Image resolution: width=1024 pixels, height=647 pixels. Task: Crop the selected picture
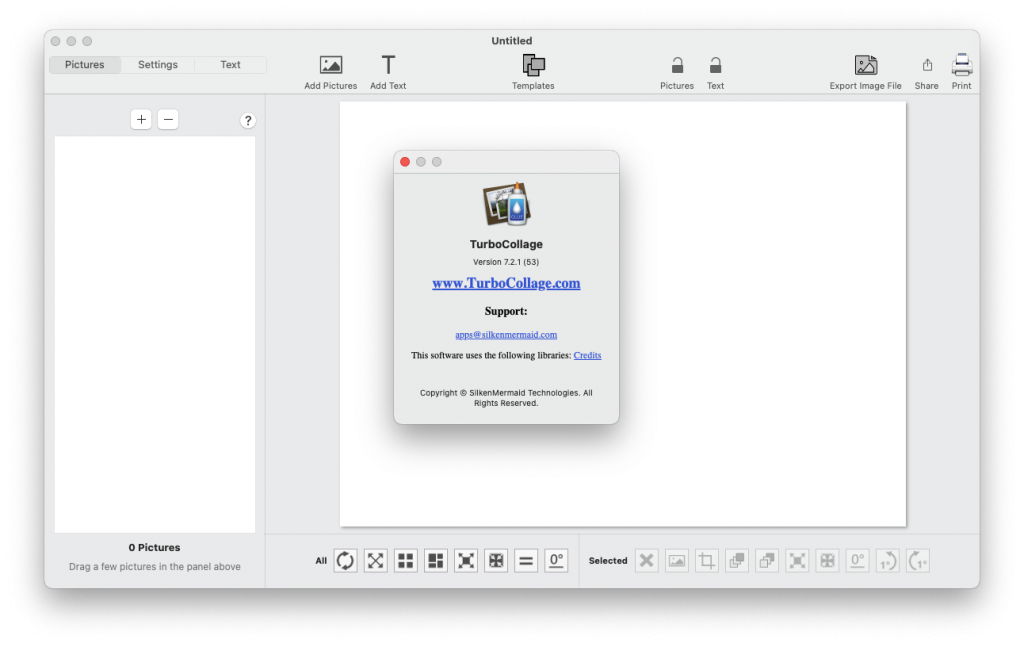707,560
